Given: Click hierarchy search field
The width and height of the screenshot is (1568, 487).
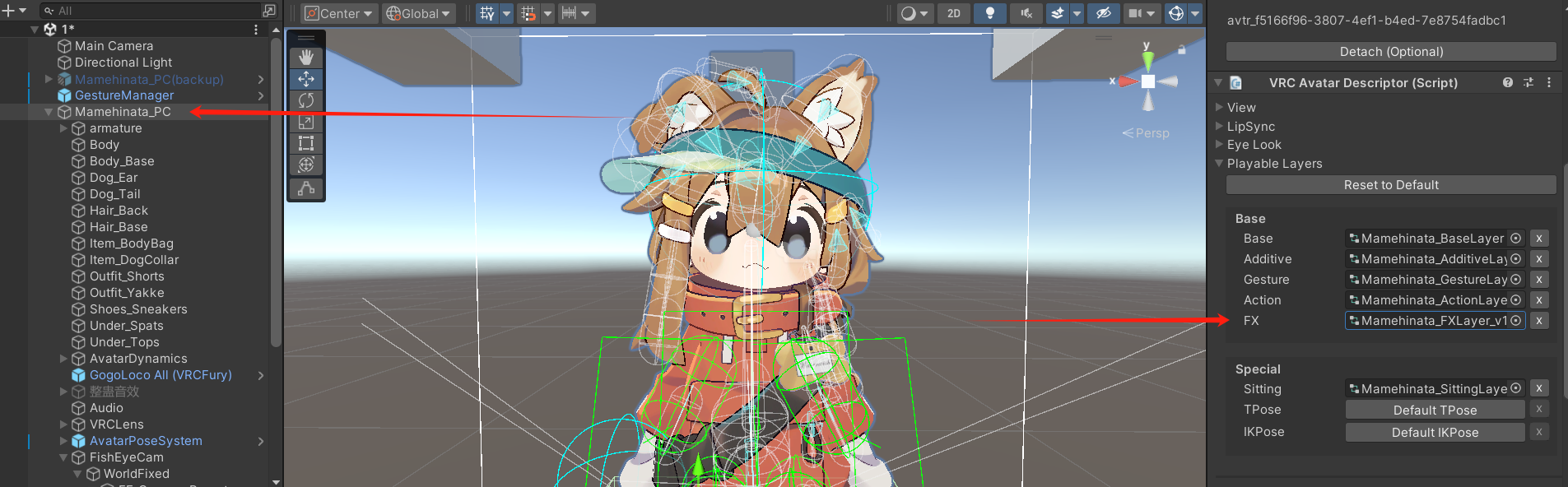Looking at the screenshot, I should pos(151,11).
